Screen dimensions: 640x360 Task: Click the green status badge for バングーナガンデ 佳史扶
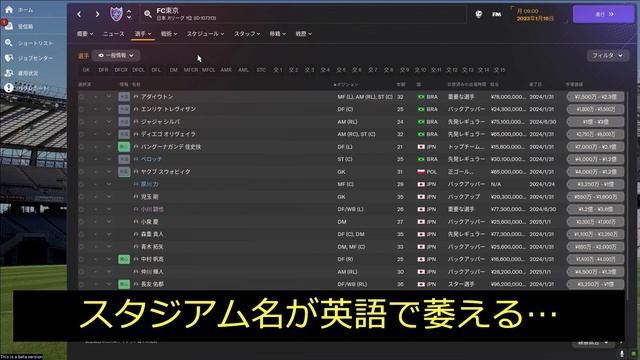tap(124, 147)
